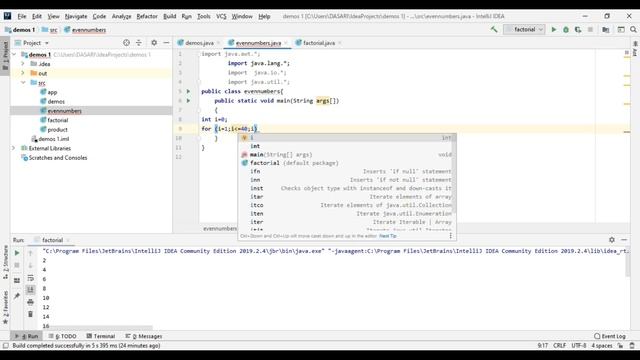Image resolution: width=640 pixels, height=360 pixels.
Task: Select product class in project tree
Action: tap(58, 129)
